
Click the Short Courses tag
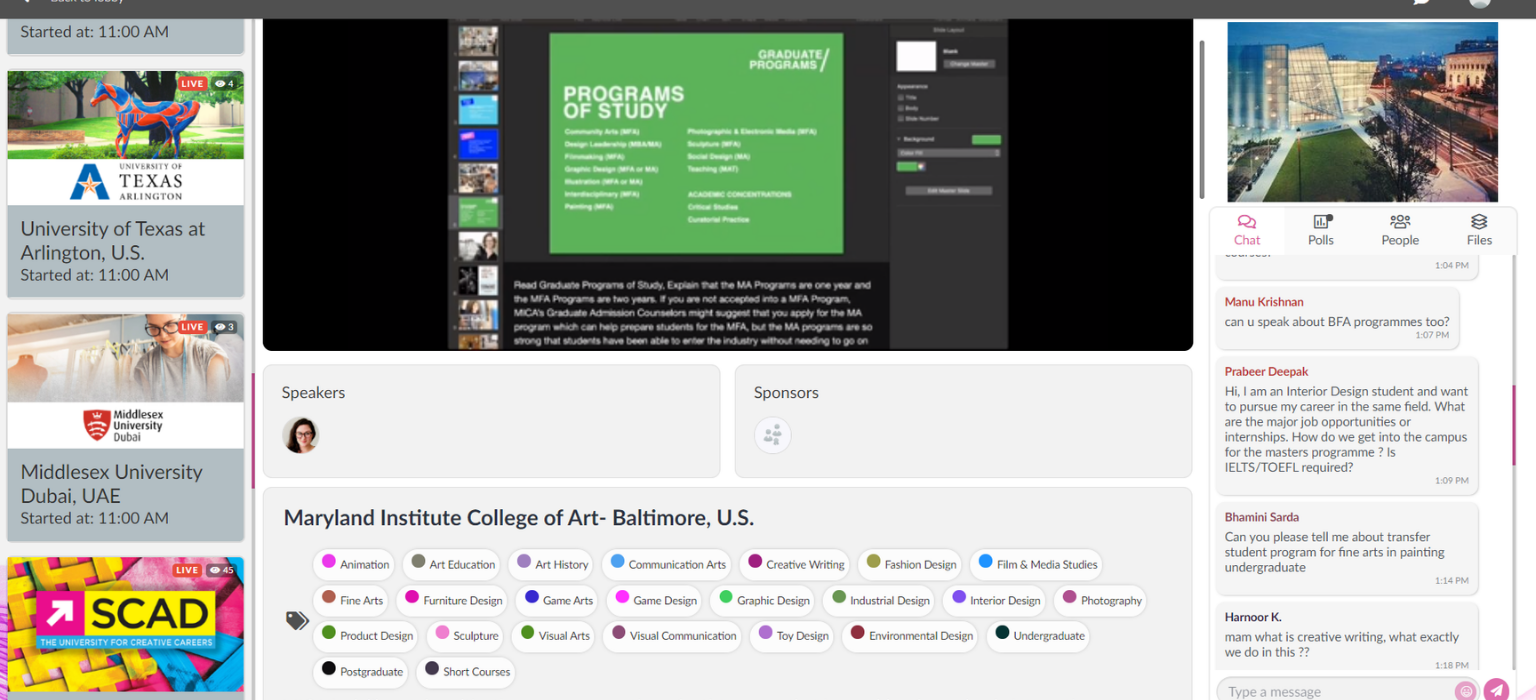(x=467, y=671)
